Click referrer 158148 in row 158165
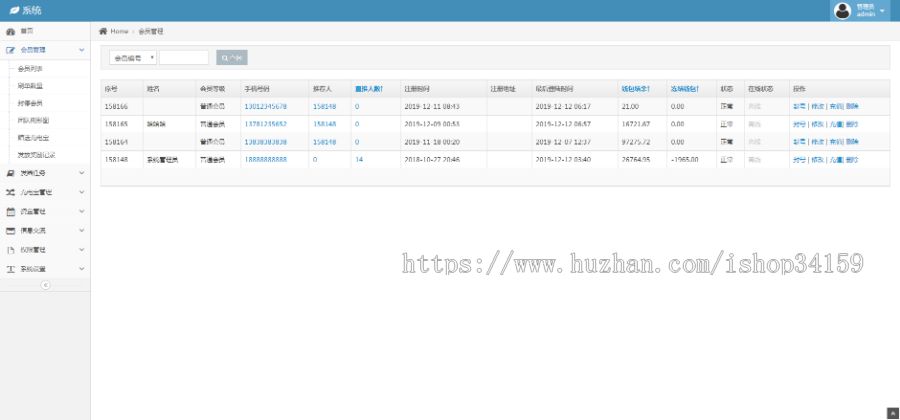 tap(325, 124)
